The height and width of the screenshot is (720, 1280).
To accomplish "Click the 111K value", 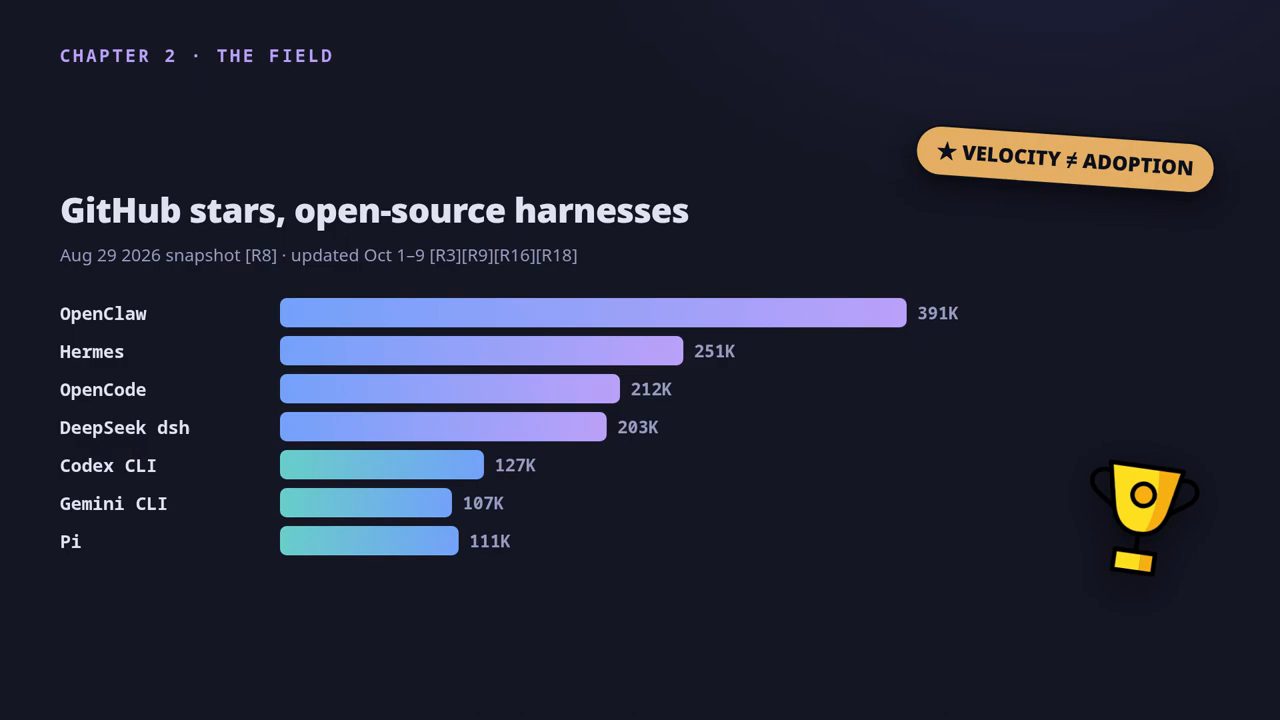I will (x=490, y=541).
